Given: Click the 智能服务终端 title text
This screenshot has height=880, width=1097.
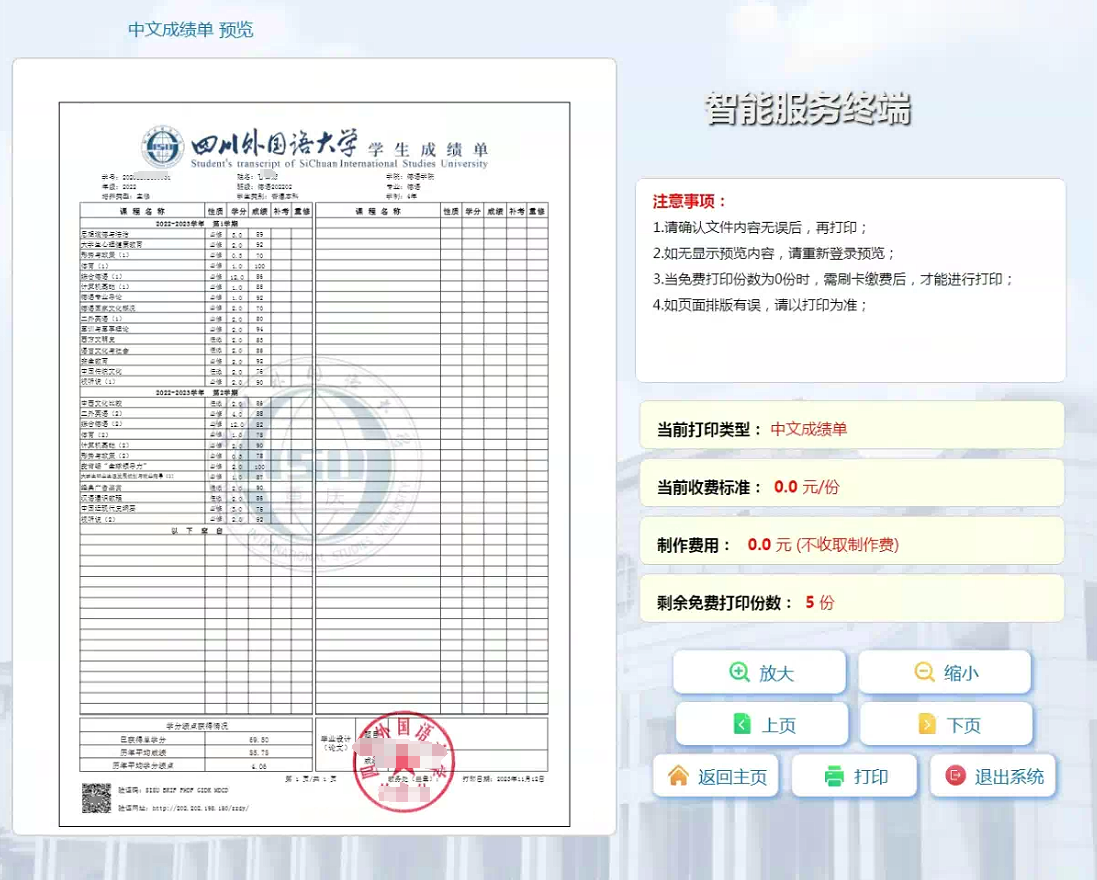Looking at the screenshot, I should tap(808, 109).
